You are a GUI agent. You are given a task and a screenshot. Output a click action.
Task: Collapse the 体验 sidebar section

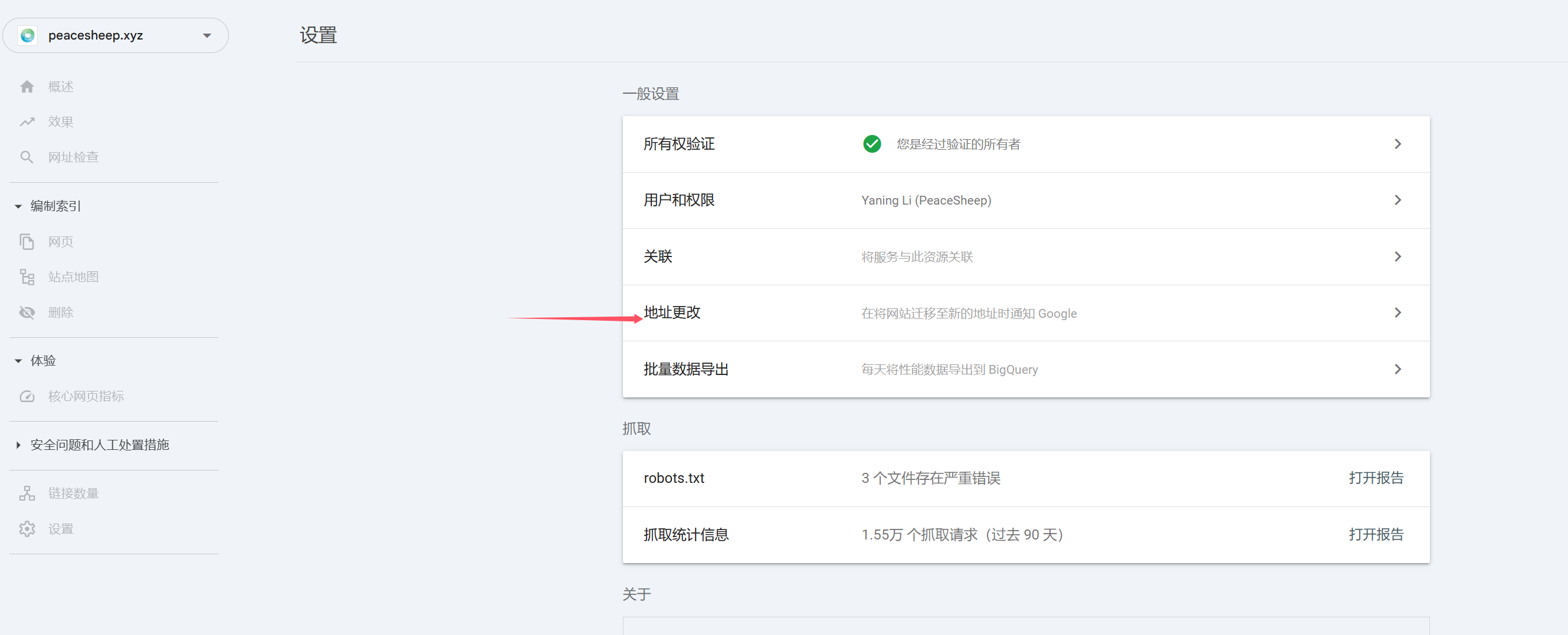tap(18, 361)
